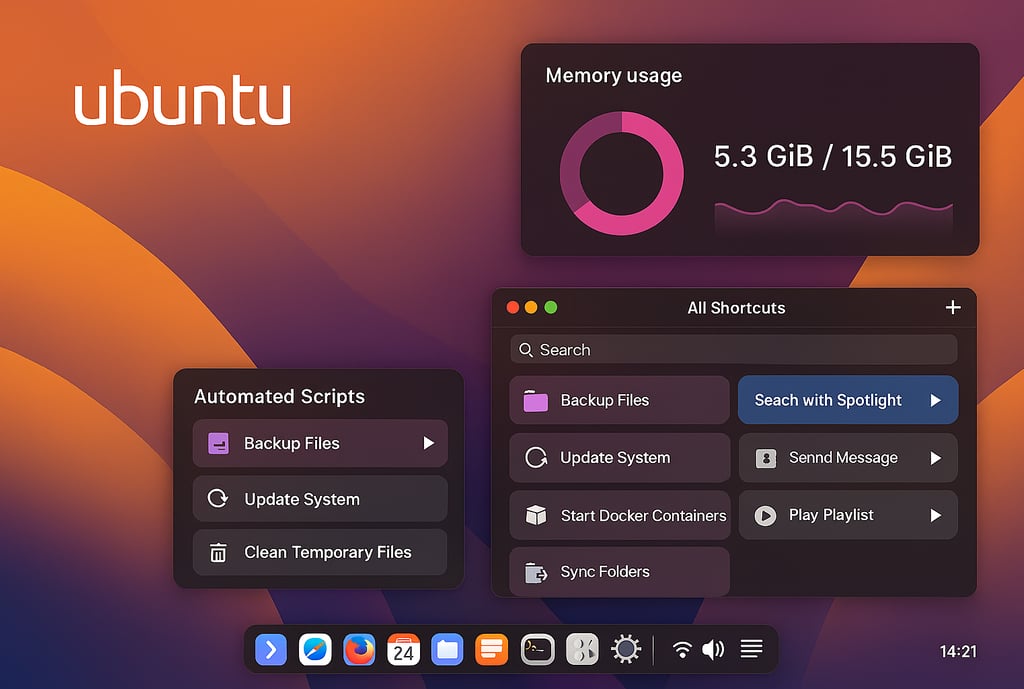The height and width of the screenshot is (689, 1024).
Task: Click the memory usage donut chart
Action: point(622,170)
